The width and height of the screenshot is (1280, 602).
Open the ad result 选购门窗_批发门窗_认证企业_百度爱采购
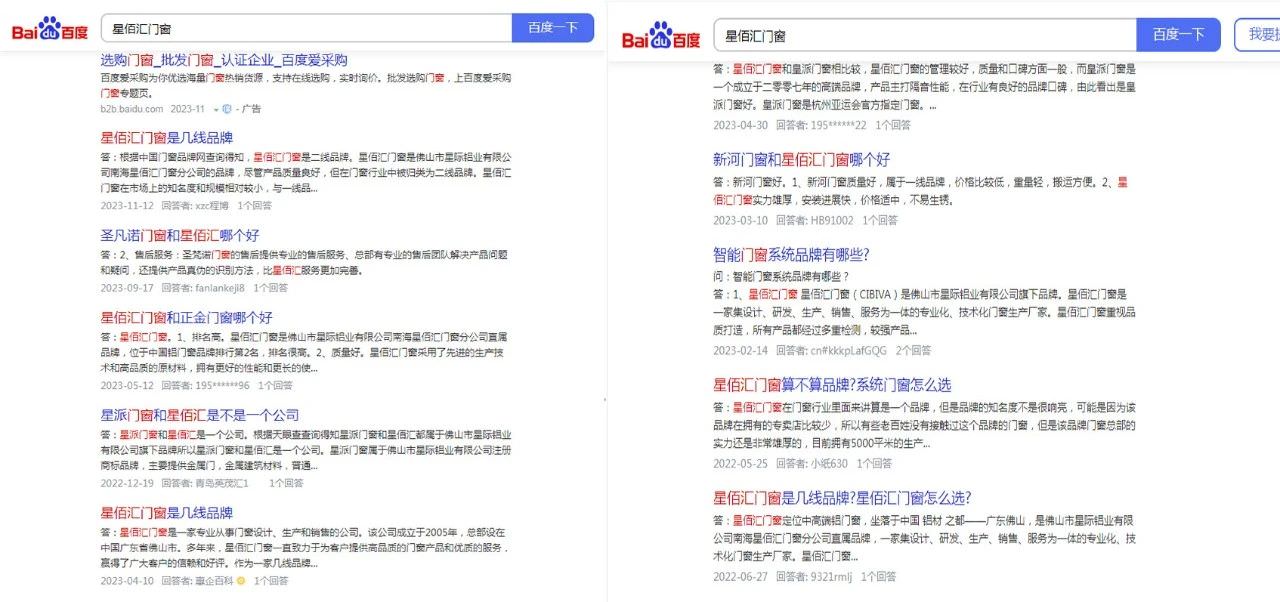pyautogui.click(x=224, y=60)
